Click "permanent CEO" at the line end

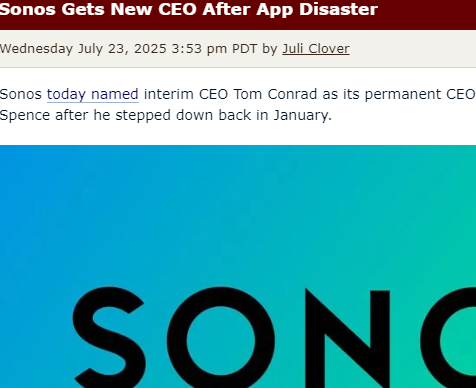[x=420, y=94]
